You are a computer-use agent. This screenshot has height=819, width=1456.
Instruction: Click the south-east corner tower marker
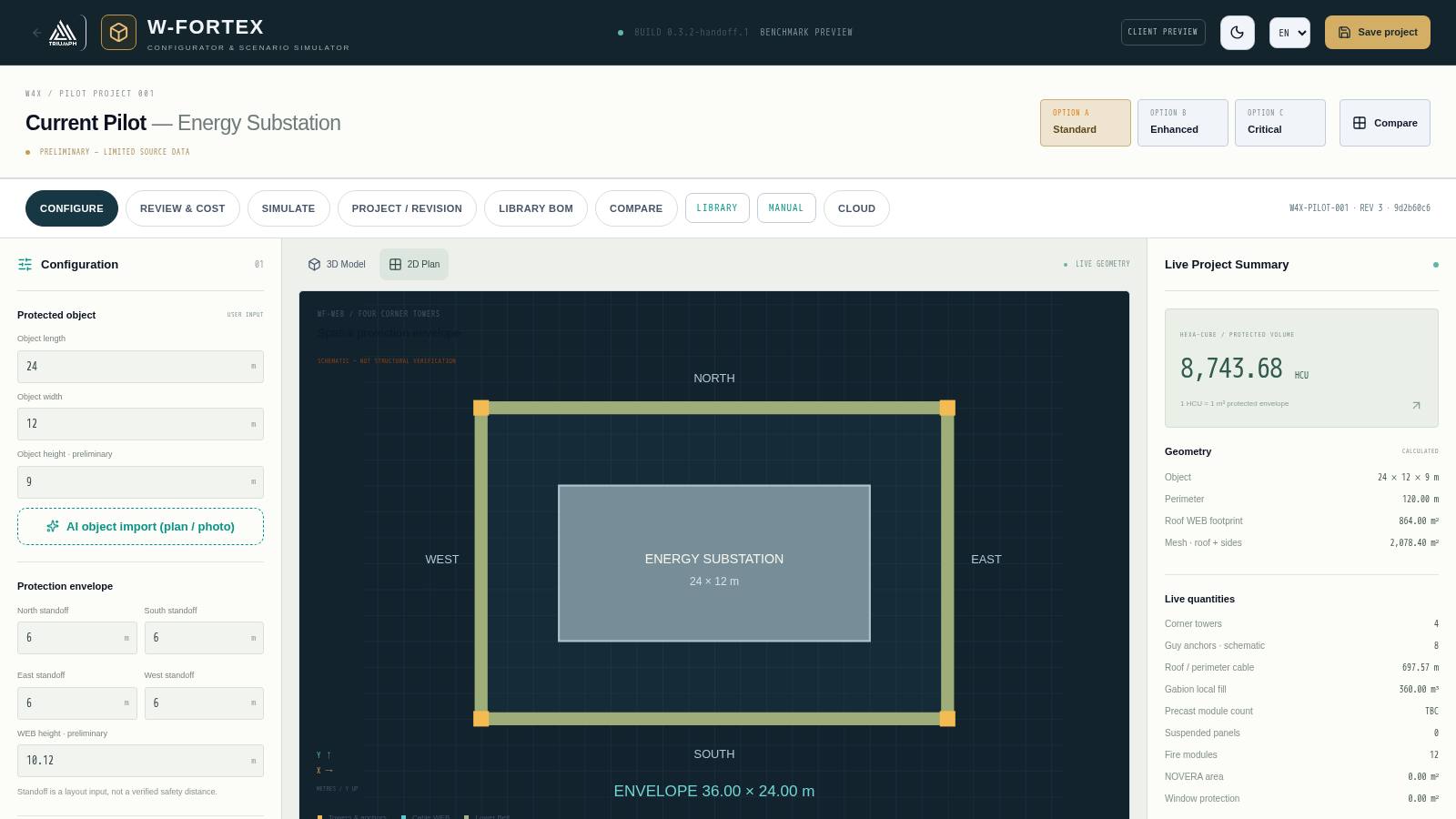pyautogui.click(x=947, y=719)
